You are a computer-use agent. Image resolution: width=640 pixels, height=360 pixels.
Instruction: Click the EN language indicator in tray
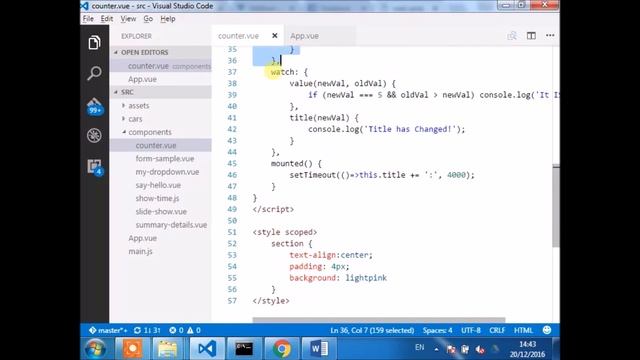(x=419, y=348)
